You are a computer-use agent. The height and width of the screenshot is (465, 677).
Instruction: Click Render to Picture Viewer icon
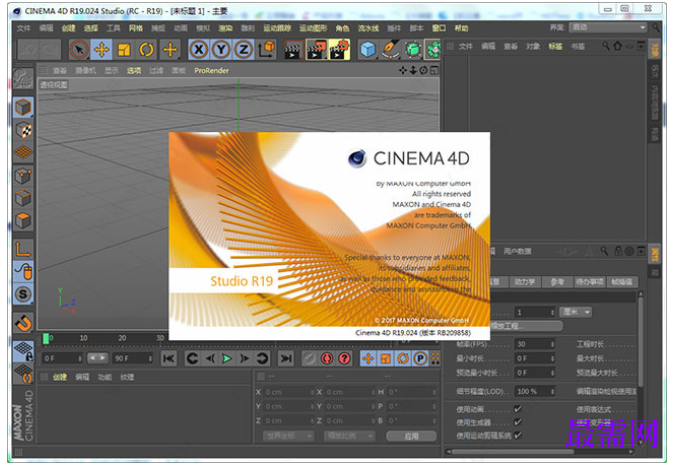316,50
